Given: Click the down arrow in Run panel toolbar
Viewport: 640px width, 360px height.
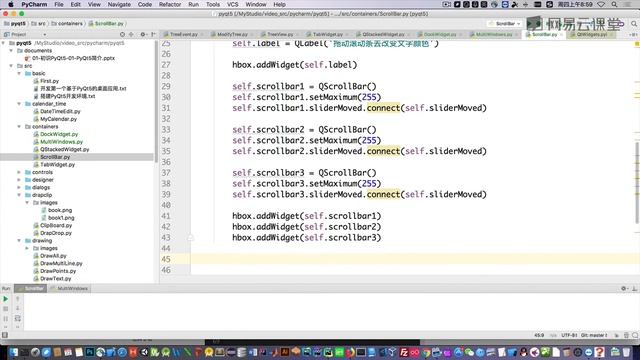Looking at the screenshot, I should click(18, 309).
